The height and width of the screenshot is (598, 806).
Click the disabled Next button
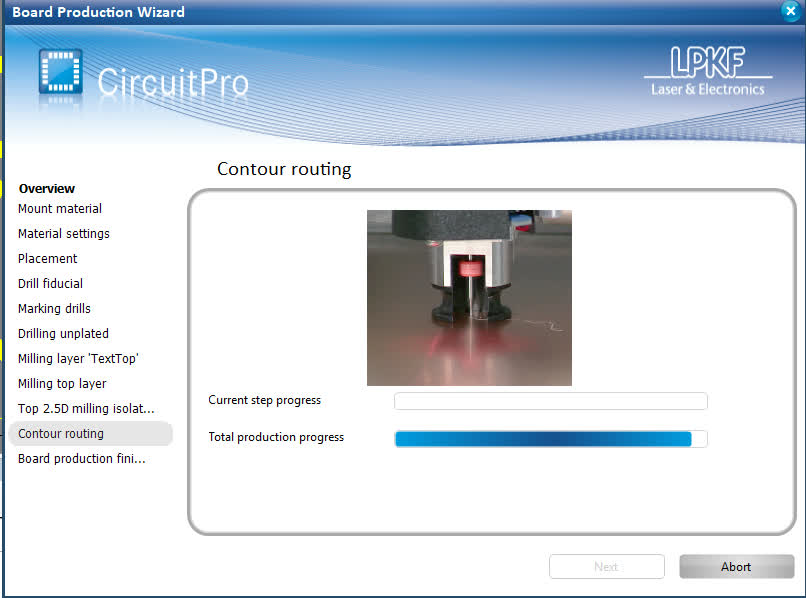point(607,566)
